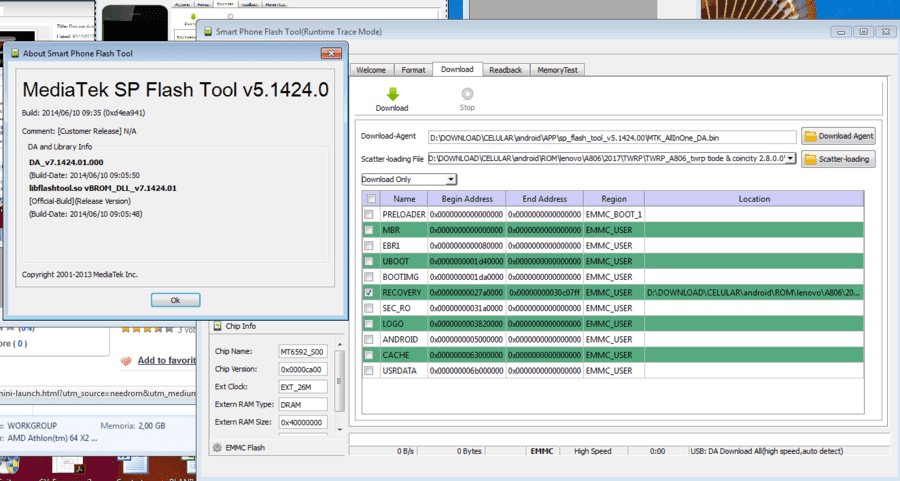Select the Download tab

point(457,69)
